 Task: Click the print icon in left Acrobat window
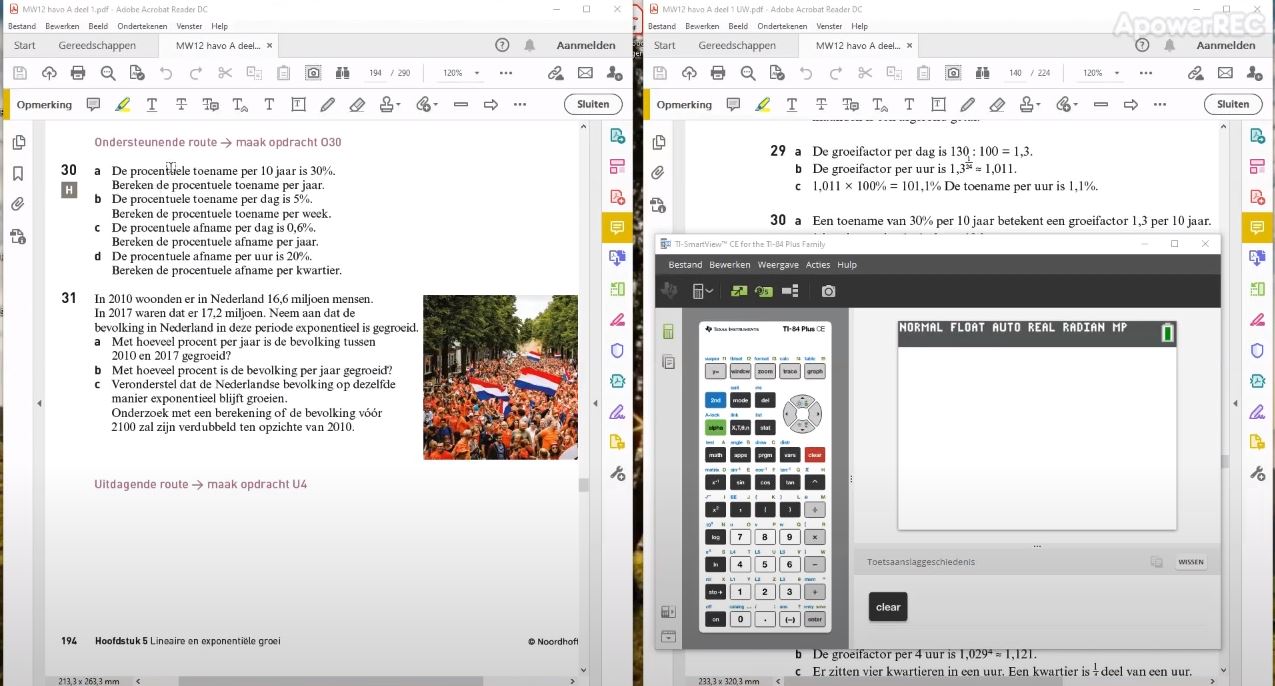[x=78, y=73]
